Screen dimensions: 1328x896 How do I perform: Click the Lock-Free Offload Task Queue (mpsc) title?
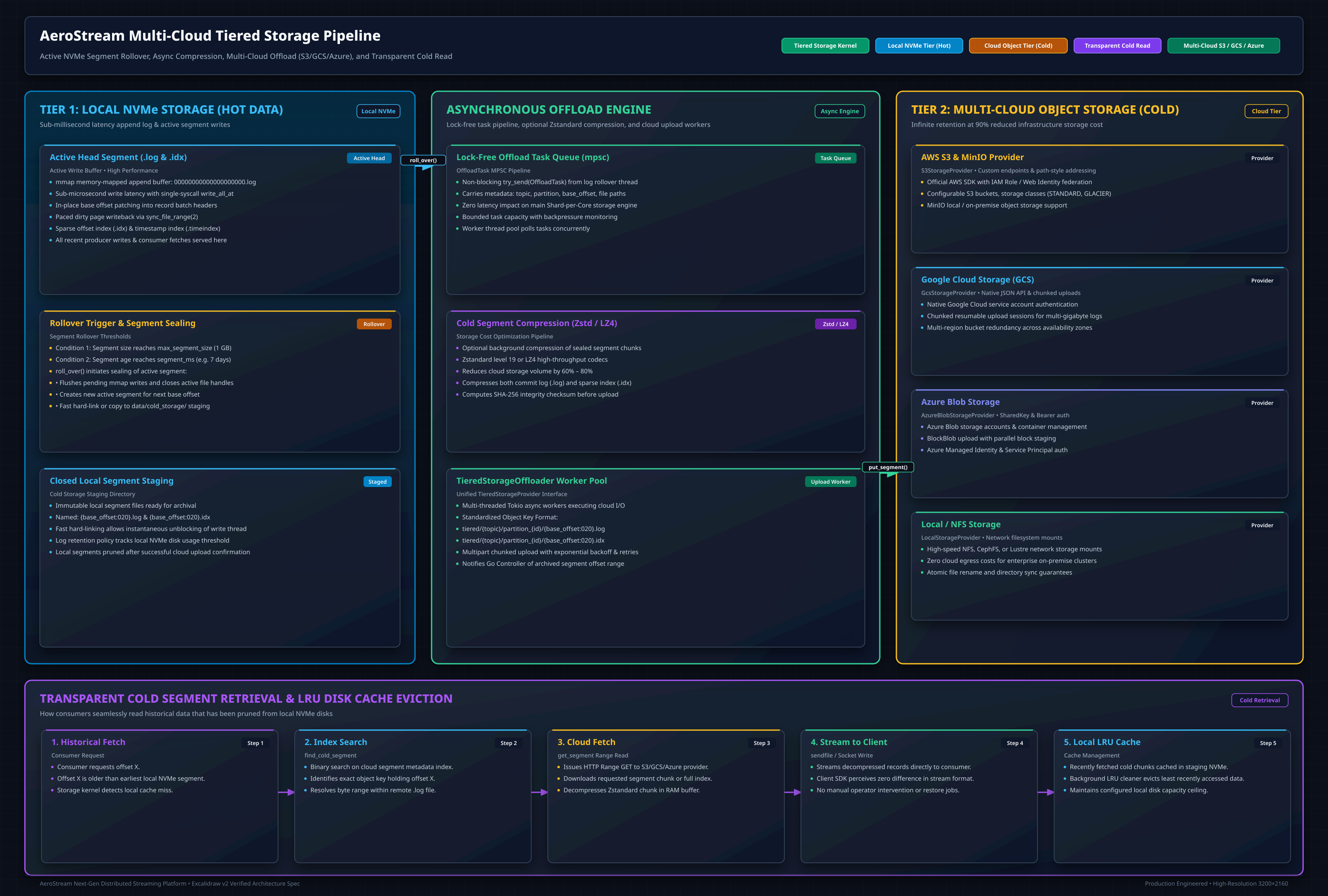tap(532, 158)
